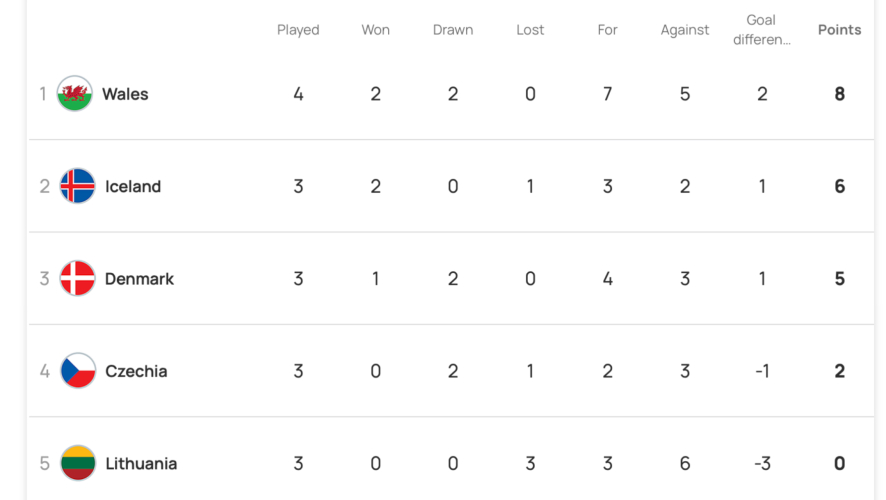Viewport: 886px width, 500px height.
Task: Click the Wales flag icon
Action: tap(75, 94)
